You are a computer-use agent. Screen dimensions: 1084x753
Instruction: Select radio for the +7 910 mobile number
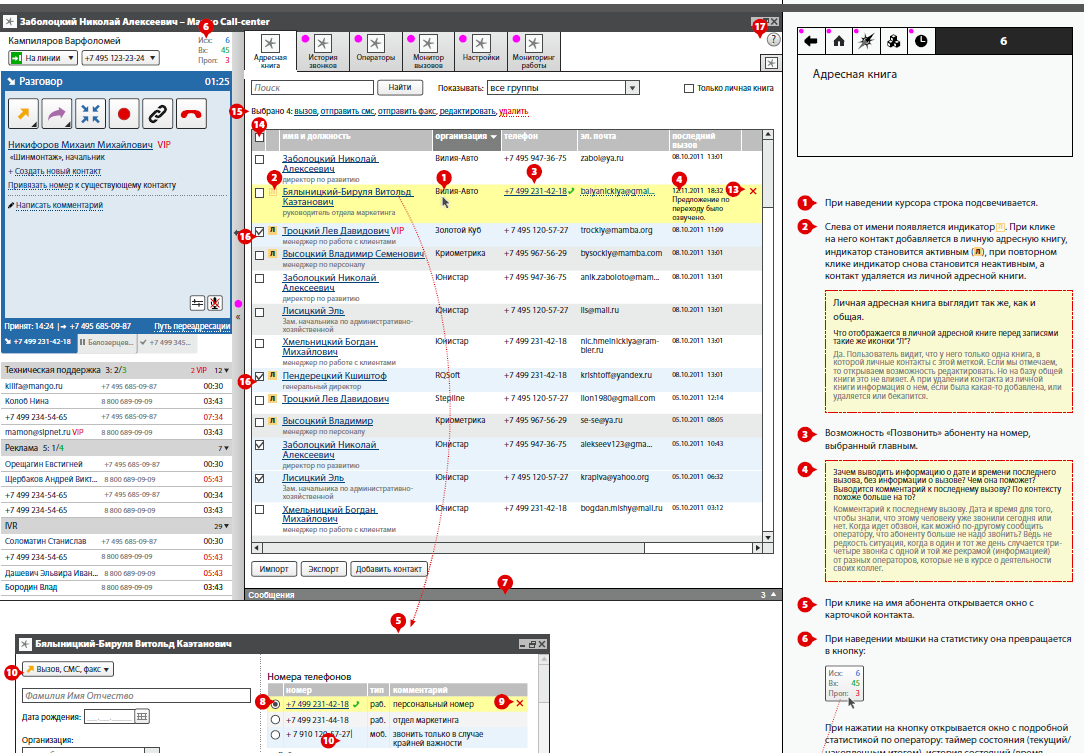pyautogui.click(x=275, y=734)
